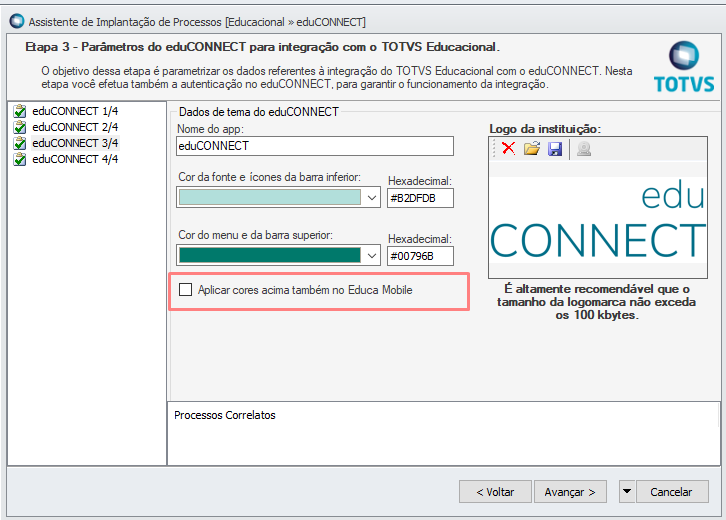
Task: Select step eduCONNECT 3/4
Action: (75, 143)
